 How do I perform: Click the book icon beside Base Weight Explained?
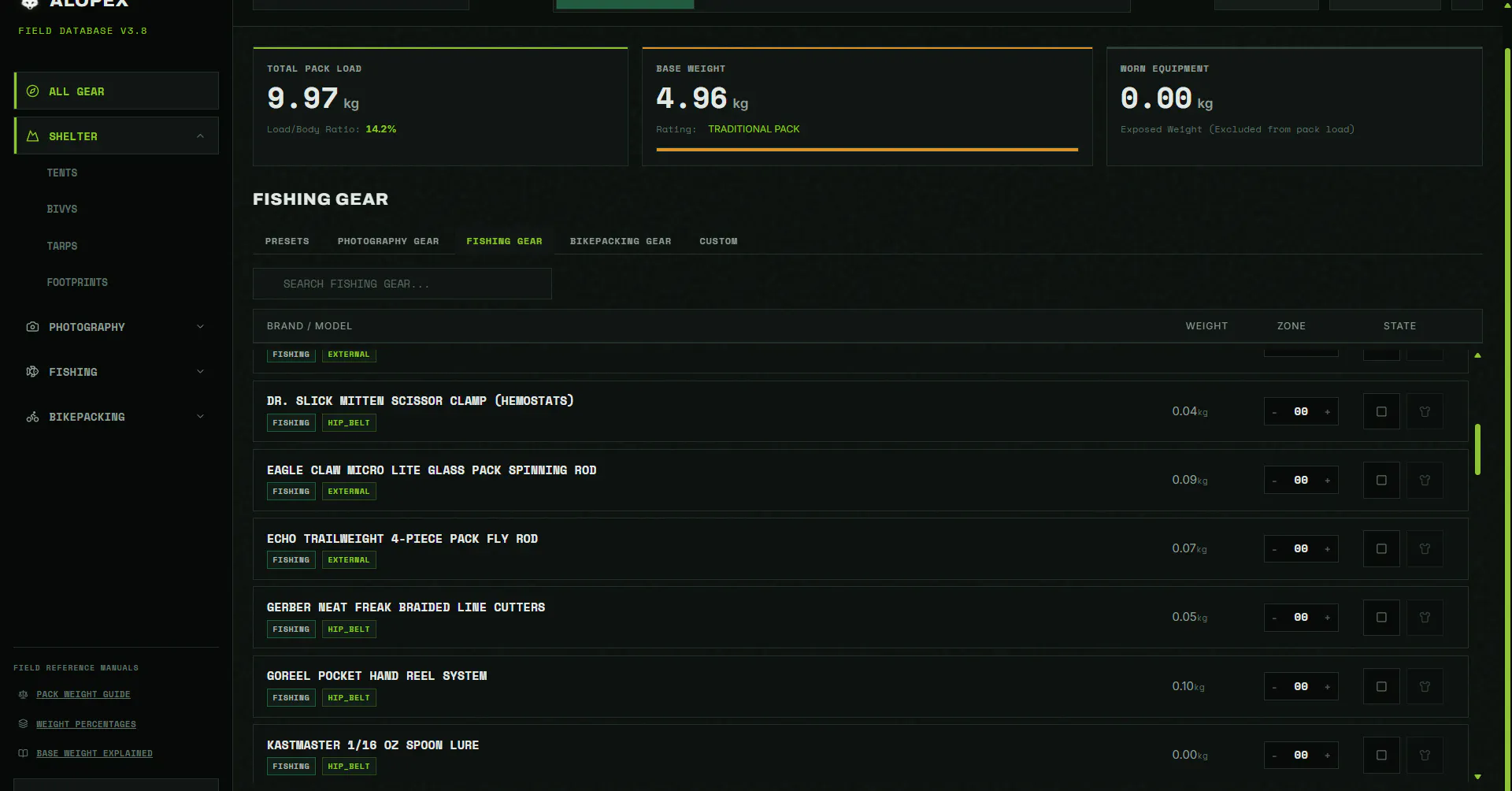23,753
